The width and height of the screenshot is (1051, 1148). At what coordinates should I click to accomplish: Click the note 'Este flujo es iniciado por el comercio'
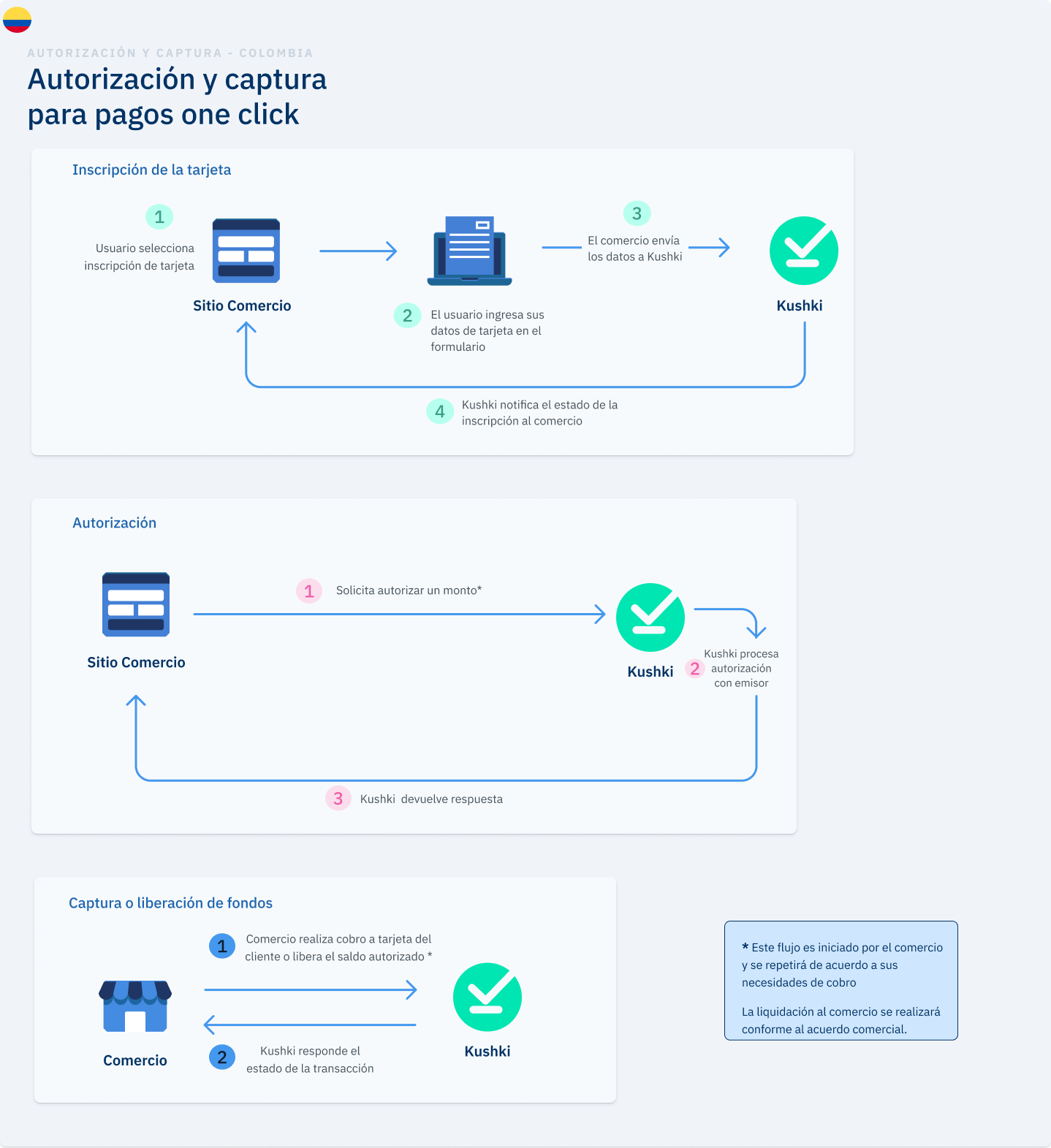coord(842,965)
